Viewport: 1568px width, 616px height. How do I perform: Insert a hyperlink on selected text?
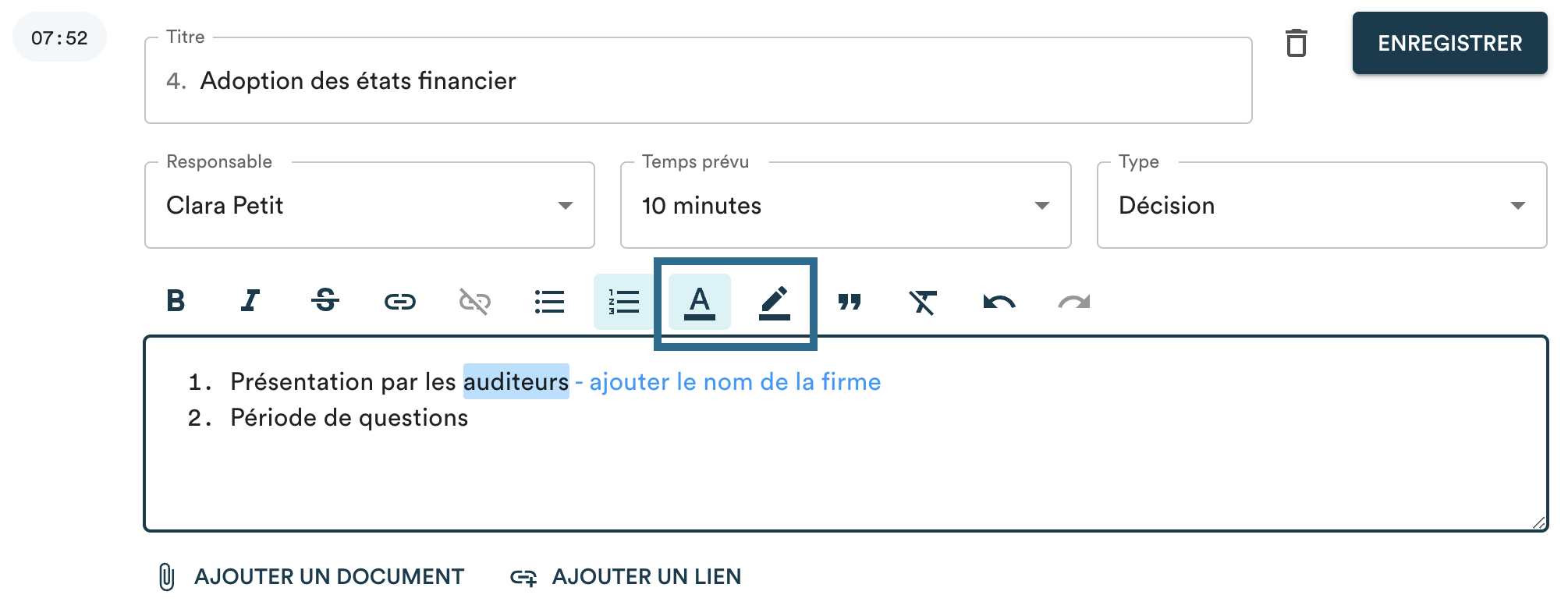(x=400, y=301)
